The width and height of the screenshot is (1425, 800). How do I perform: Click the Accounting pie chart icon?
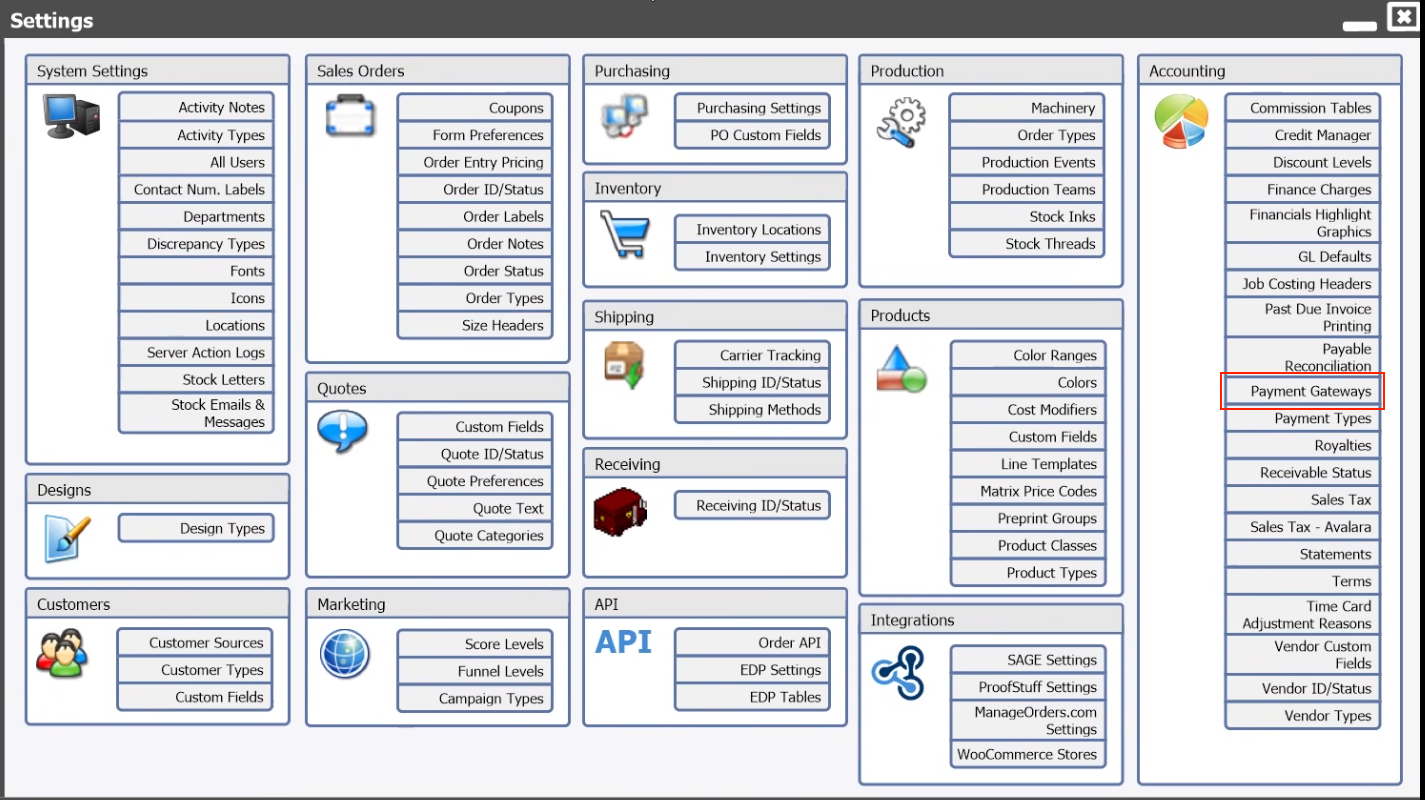click(x=1181, y=121)
